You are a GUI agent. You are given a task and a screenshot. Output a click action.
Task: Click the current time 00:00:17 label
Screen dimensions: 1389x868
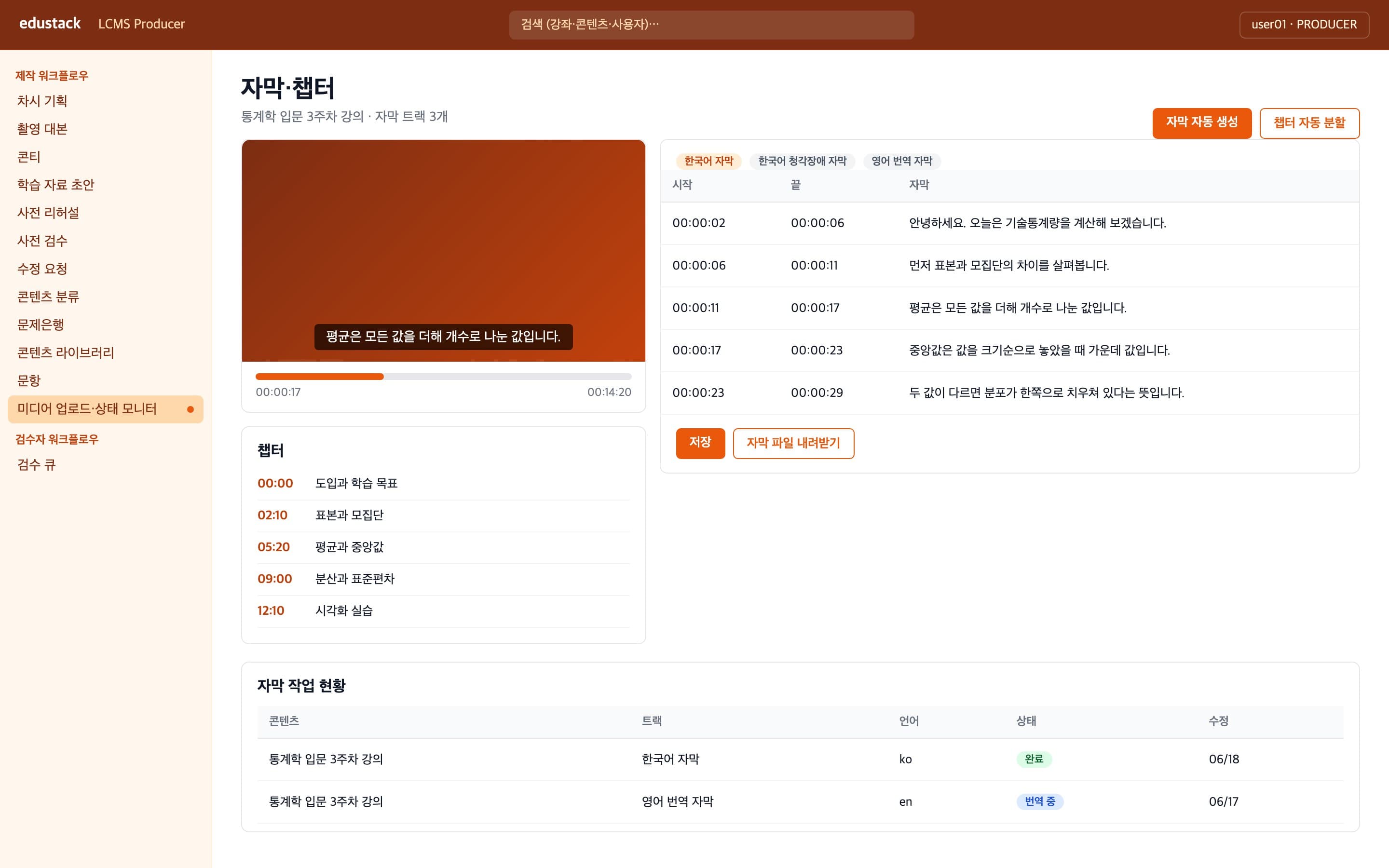278,392
